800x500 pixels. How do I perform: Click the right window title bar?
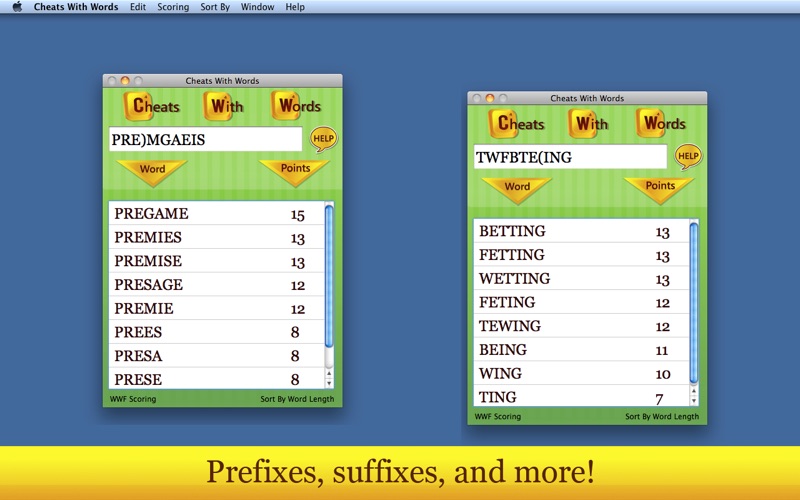click(587, 98)
